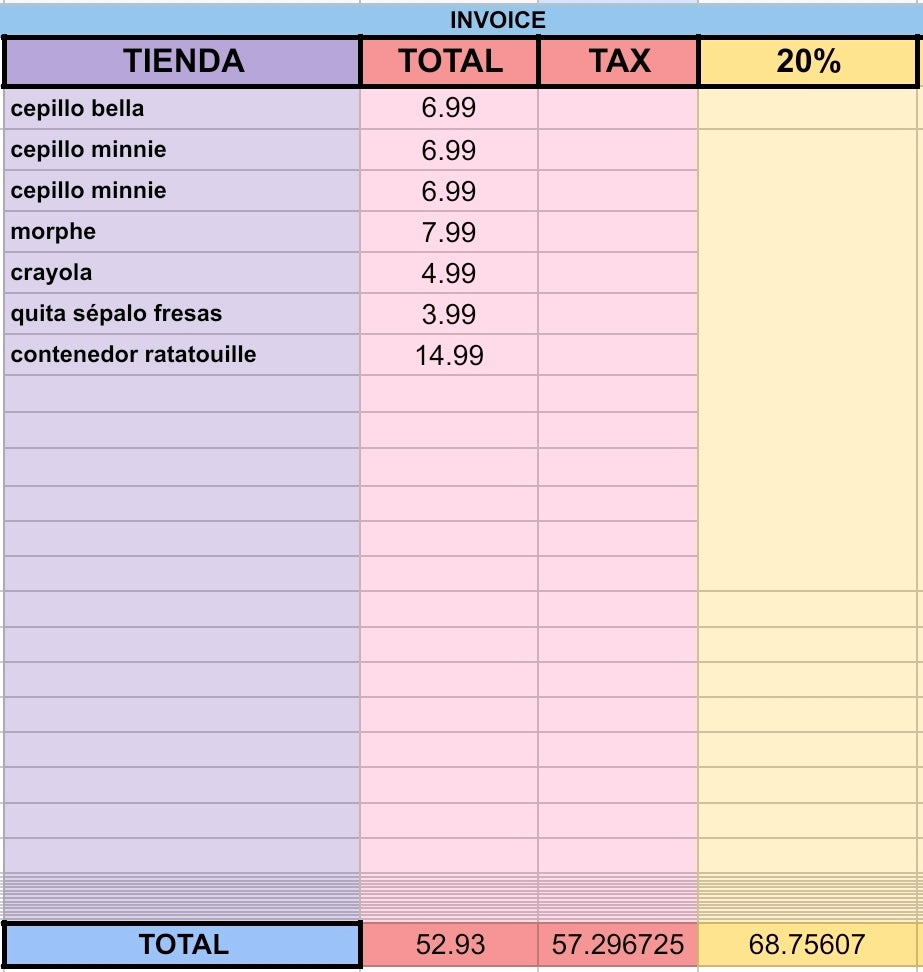Select the 52.93 sum cell
923x972 pixels.
point(449,944)
